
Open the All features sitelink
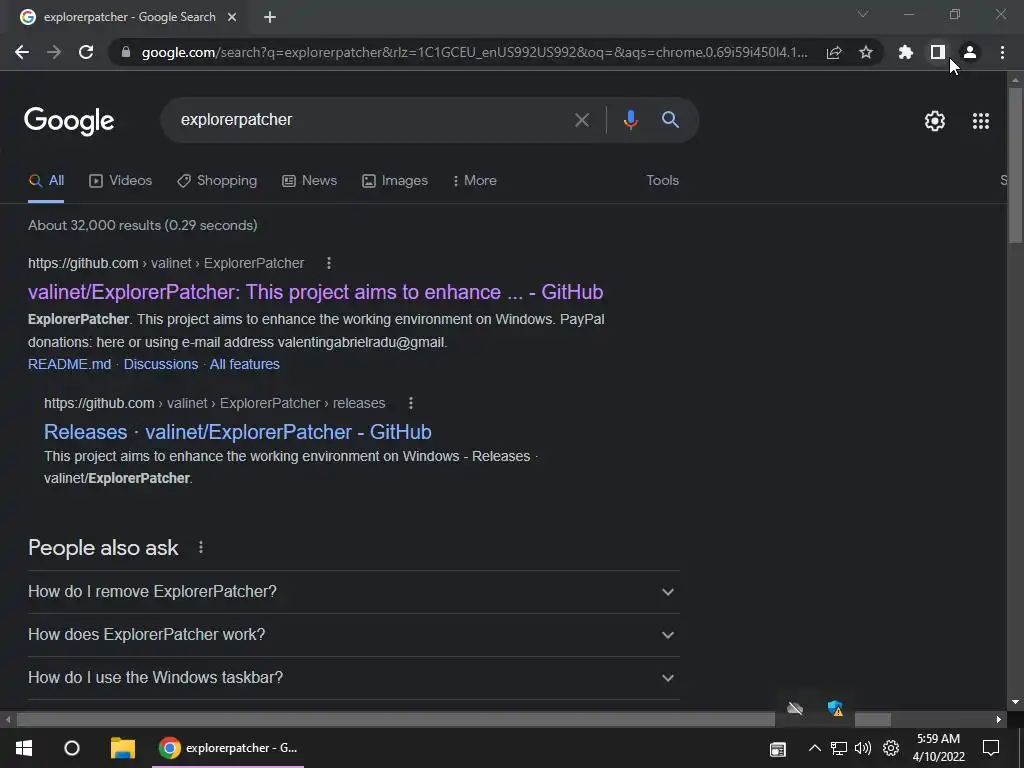point(244,364)
